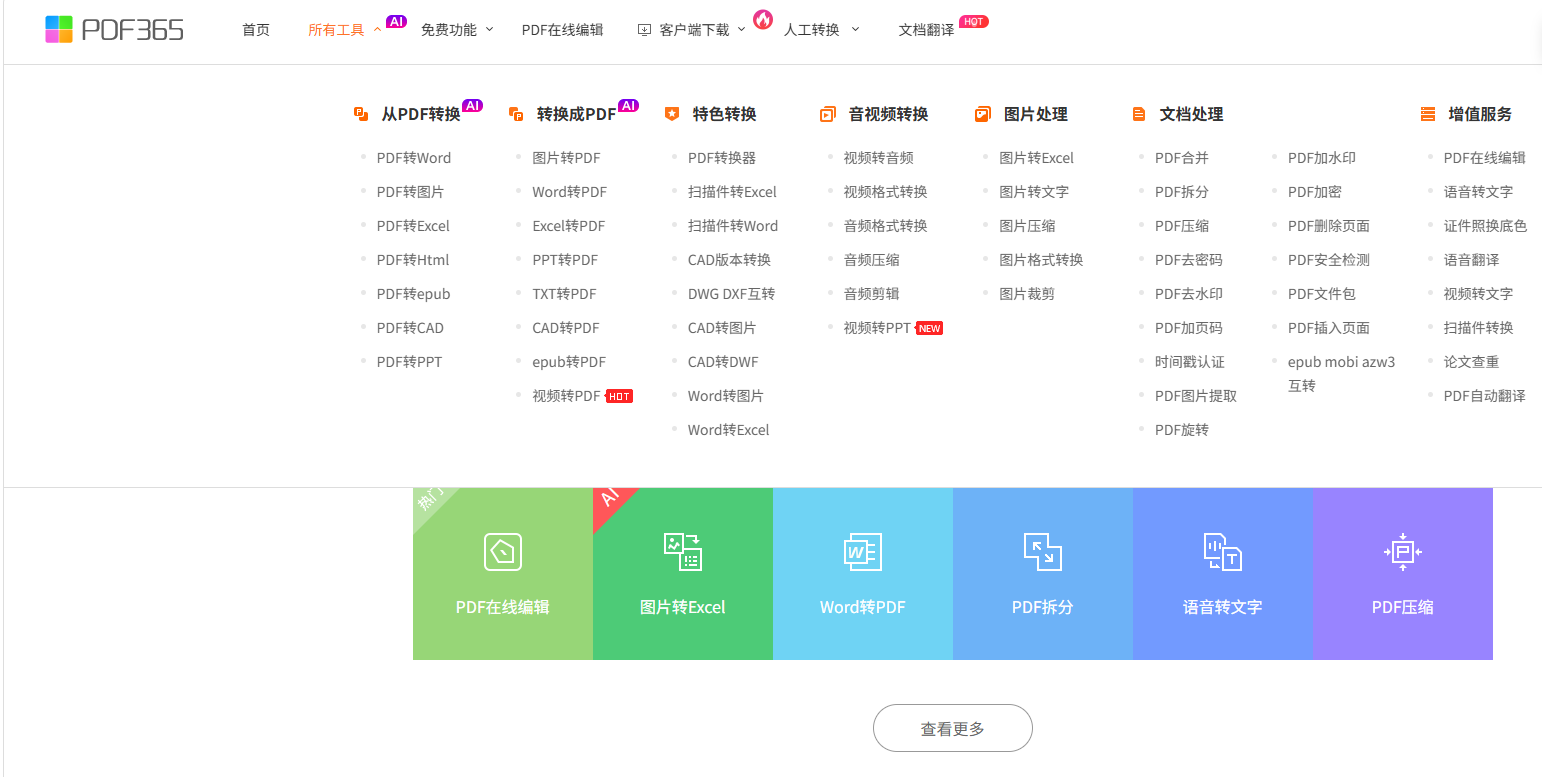Click the download icon beside 客户端下载
Viewport: 1542px width, 777px height.
644,30
